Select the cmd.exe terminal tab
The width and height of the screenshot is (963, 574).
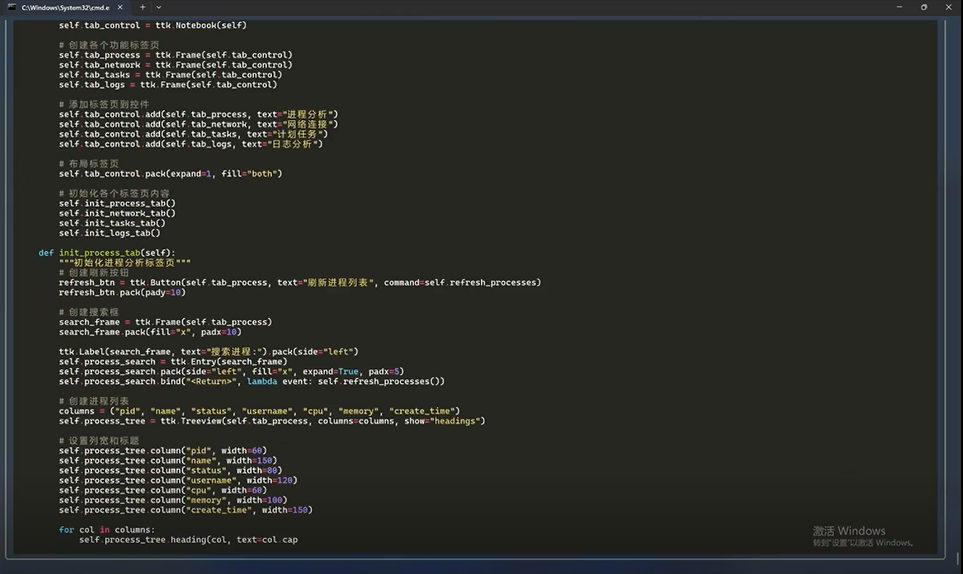[64, 7]
